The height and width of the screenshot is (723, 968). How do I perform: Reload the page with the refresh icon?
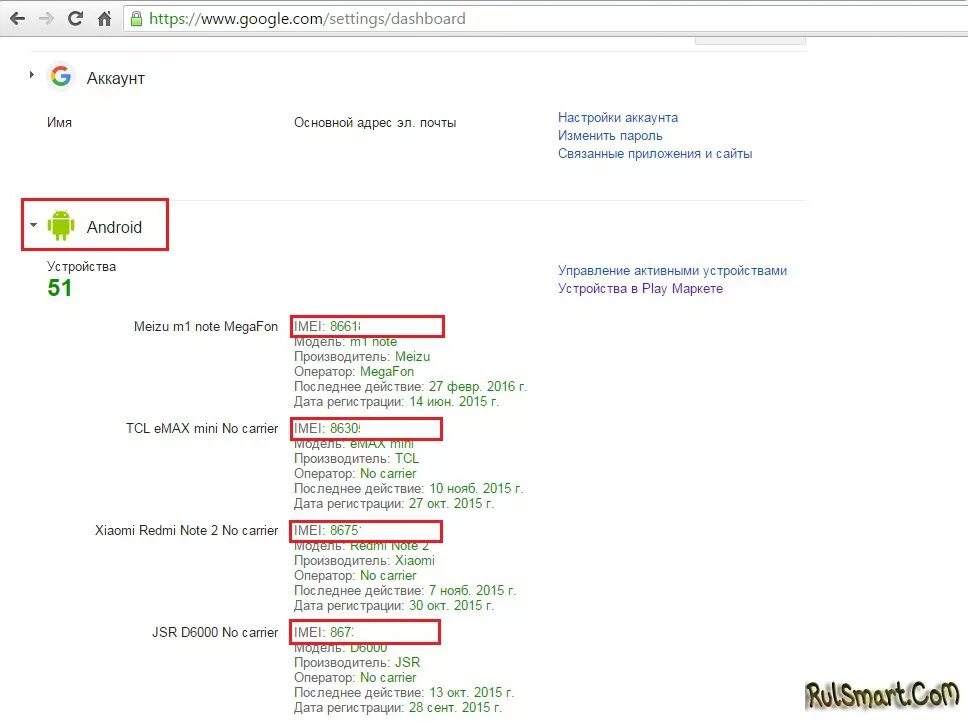point(75,19)
